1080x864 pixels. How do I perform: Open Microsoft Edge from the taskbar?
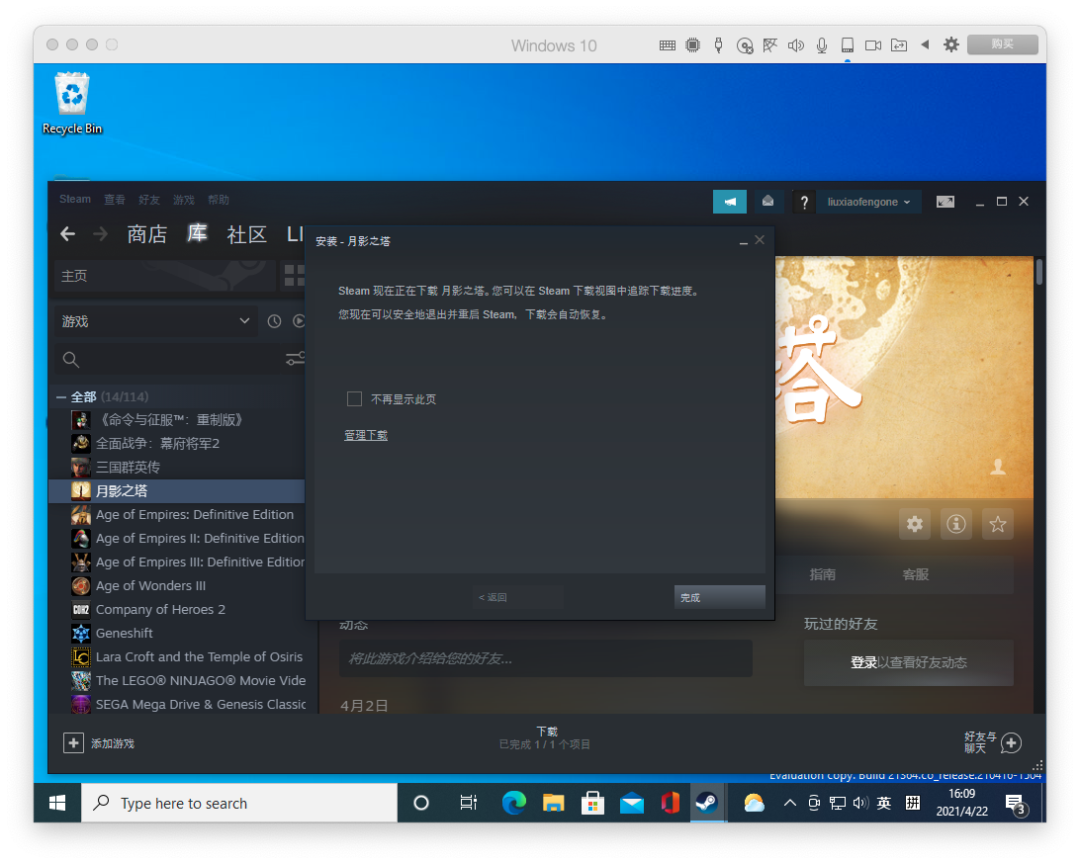[514, 803]
